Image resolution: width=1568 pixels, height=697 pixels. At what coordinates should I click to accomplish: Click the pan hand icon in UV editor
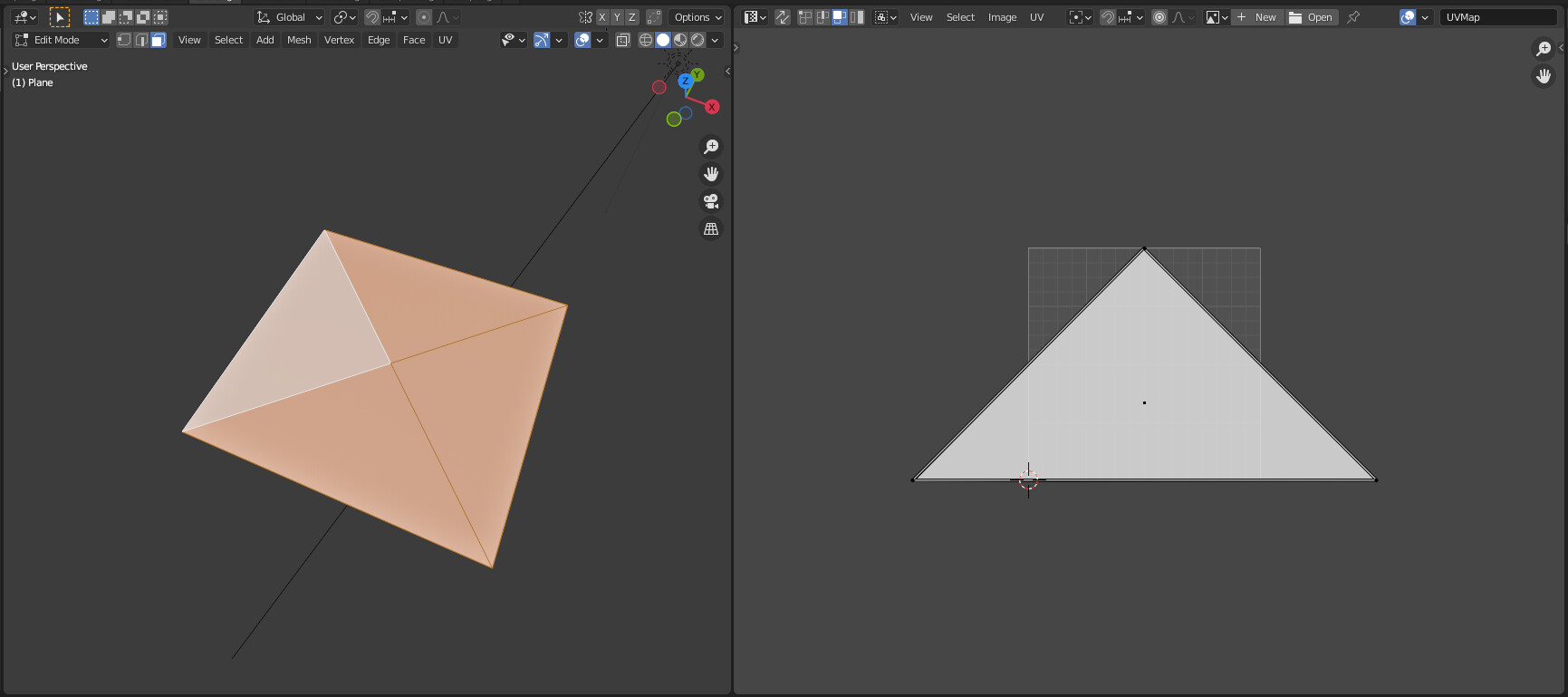[x=1544, y=76]
